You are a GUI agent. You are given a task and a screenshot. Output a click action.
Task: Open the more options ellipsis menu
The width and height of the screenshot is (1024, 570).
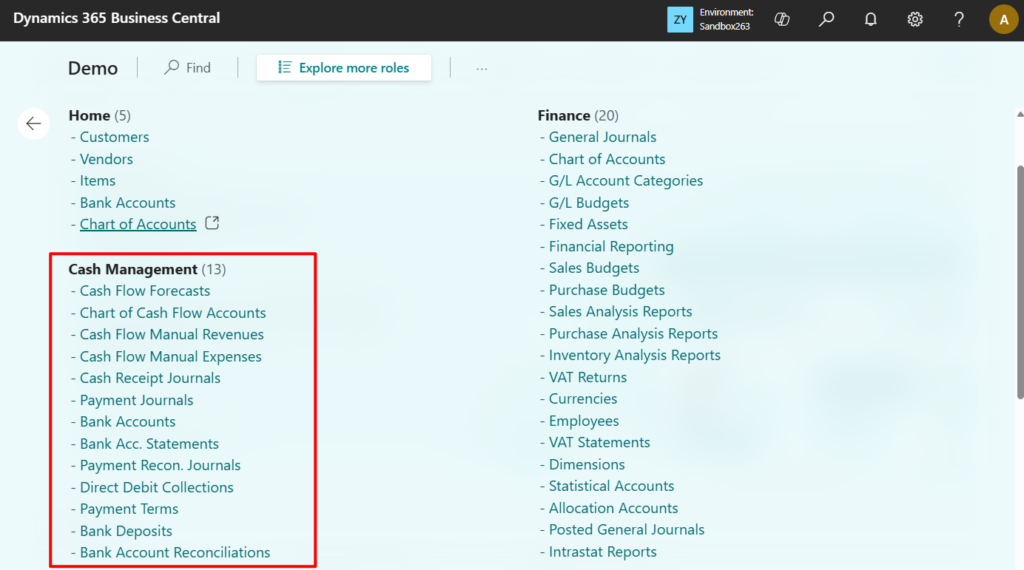(x=482, y=68)
